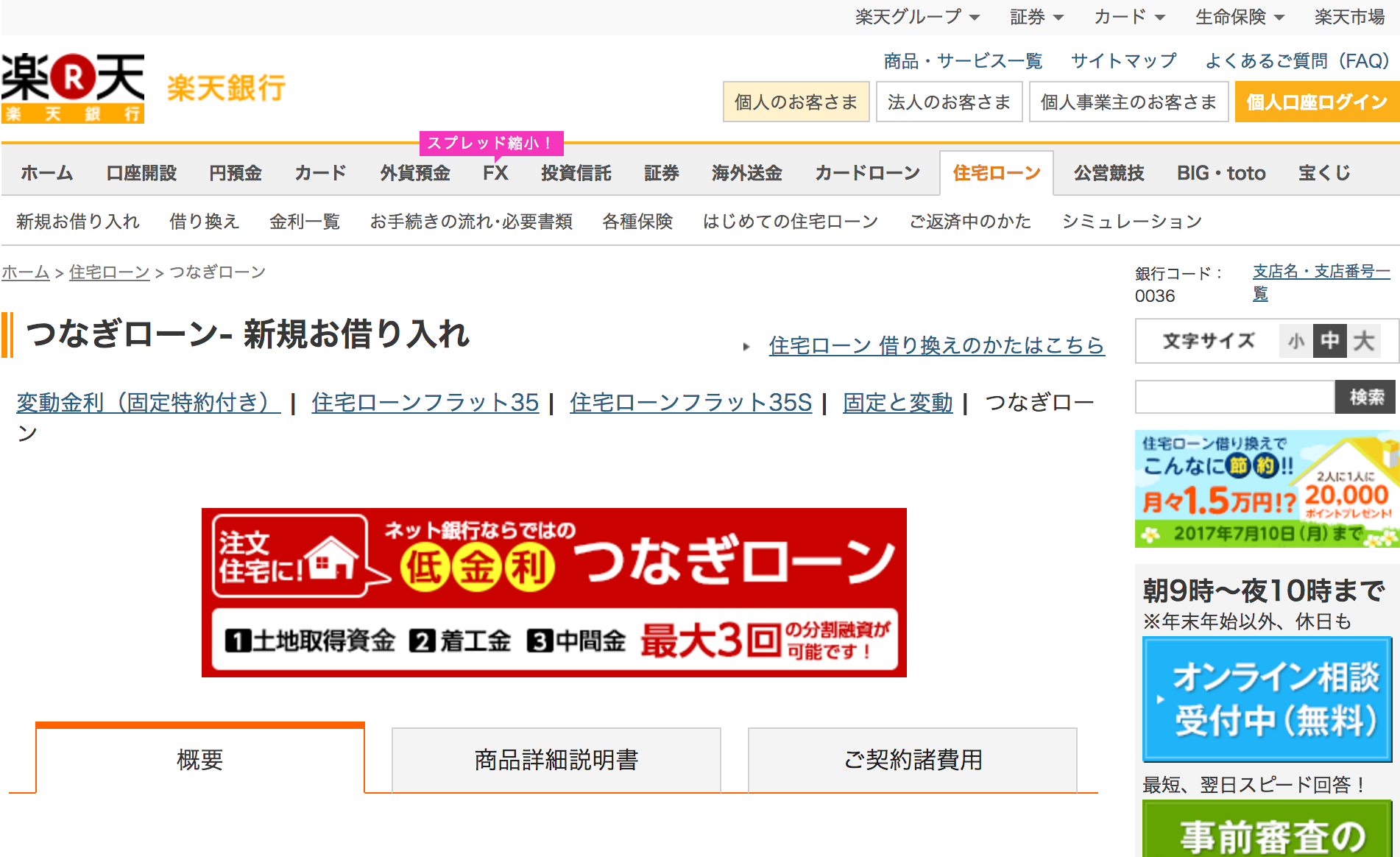
Task: Click ホーム breadcrumb link
Action: click(25, 272)
